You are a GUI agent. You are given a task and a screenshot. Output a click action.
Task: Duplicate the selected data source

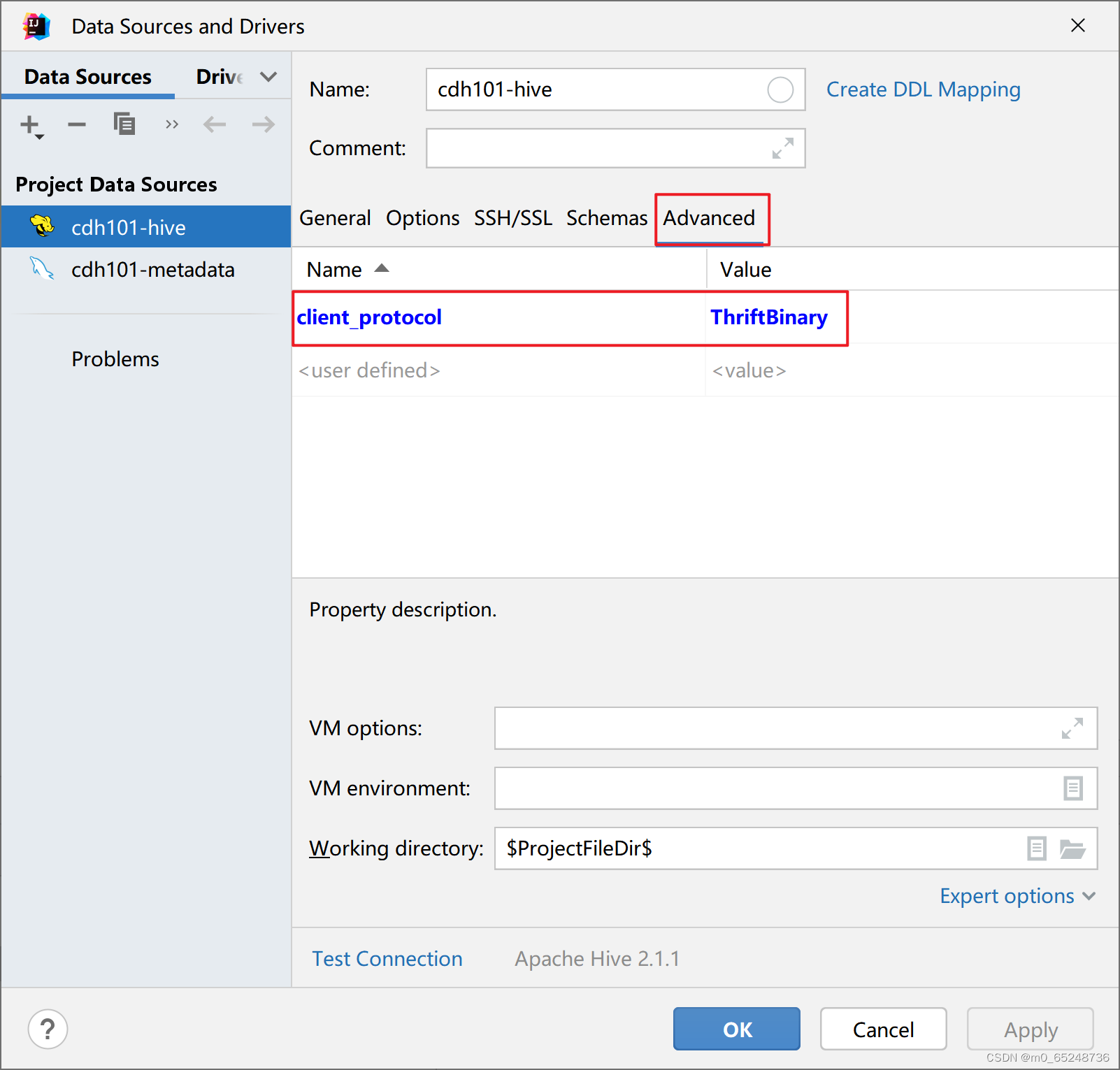click(x=124, y=124)
